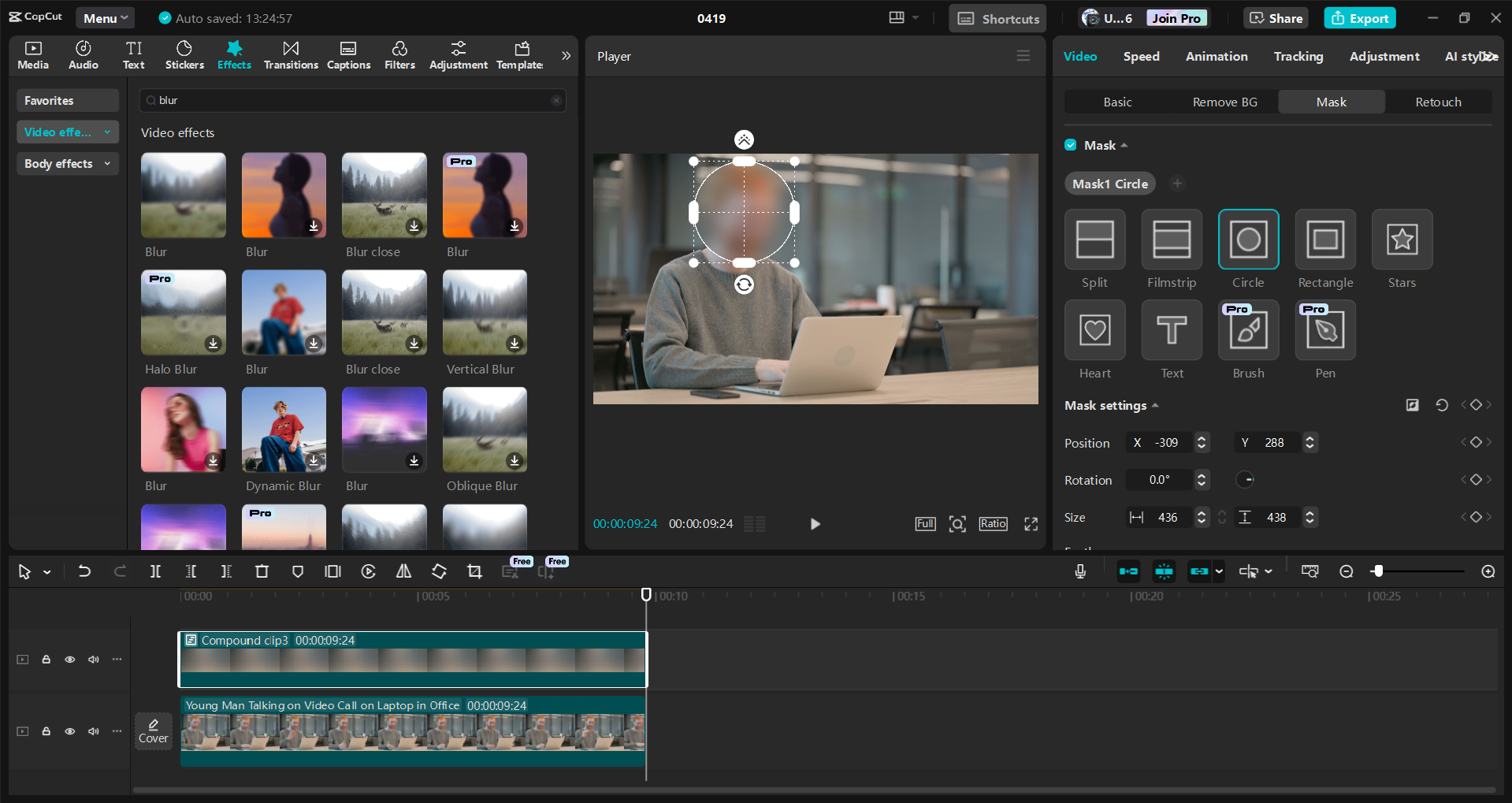1512x803 pixels.
Task: Select the Halo Blur effect thumbnail
Action: (184, 313)
